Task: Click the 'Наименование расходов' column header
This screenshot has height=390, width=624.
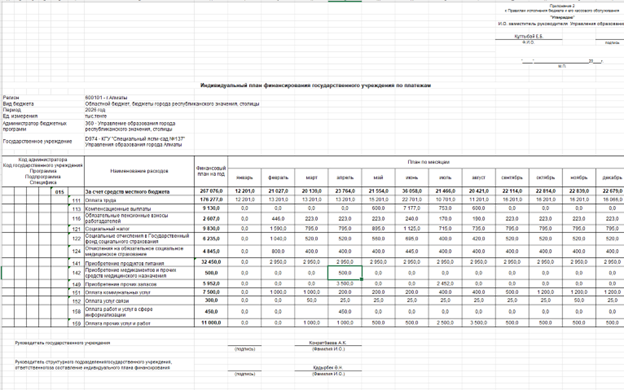Action: click(x=139, y=171)
